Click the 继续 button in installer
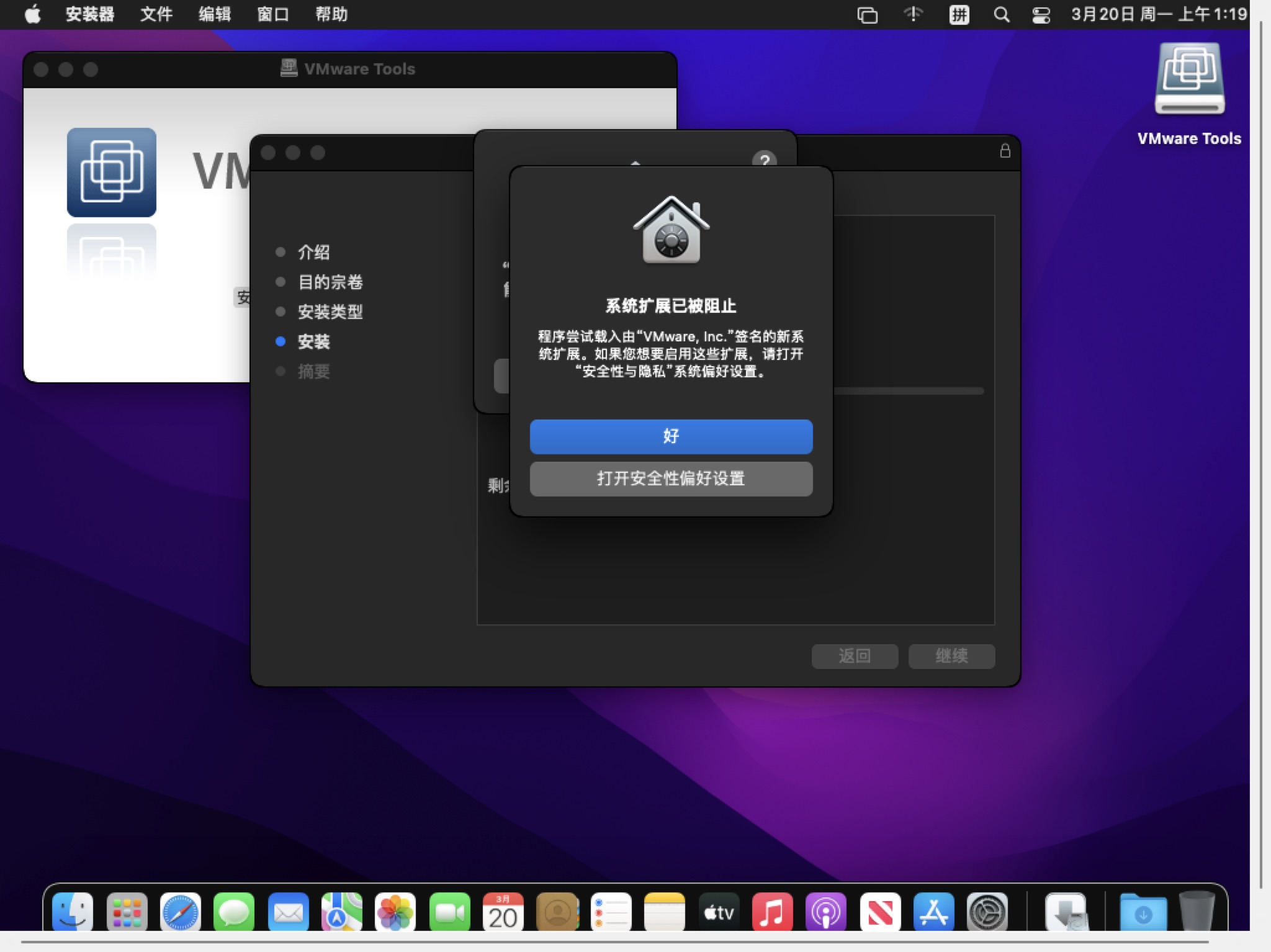This screenshot has width=1271, height=952. click(x=951, y=656)
